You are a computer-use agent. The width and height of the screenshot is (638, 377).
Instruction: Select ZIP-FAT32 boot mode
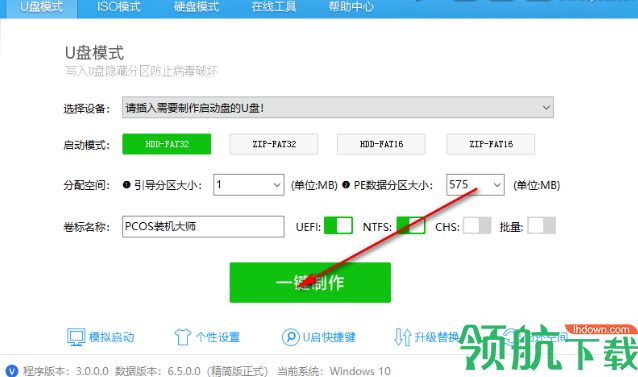pyautogui.click(x=274, y=144)
